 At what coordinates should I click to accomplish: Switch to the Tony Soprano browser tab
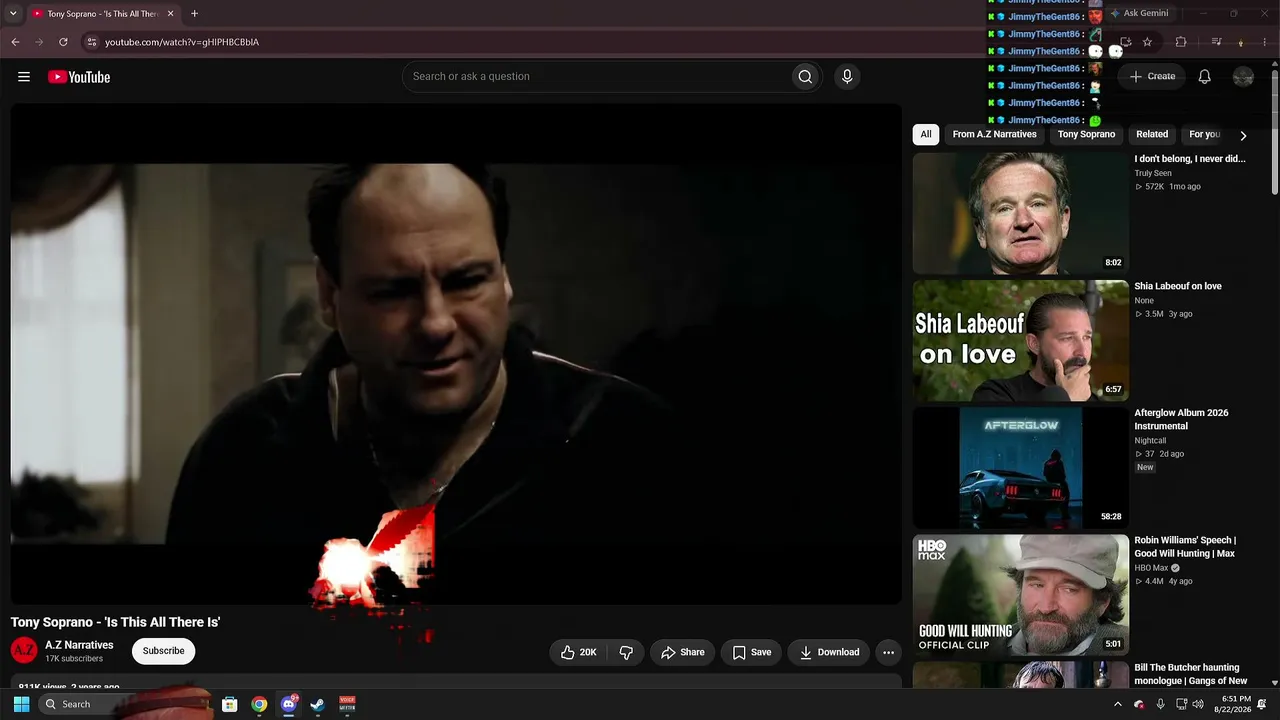click(x=102, y=14)
